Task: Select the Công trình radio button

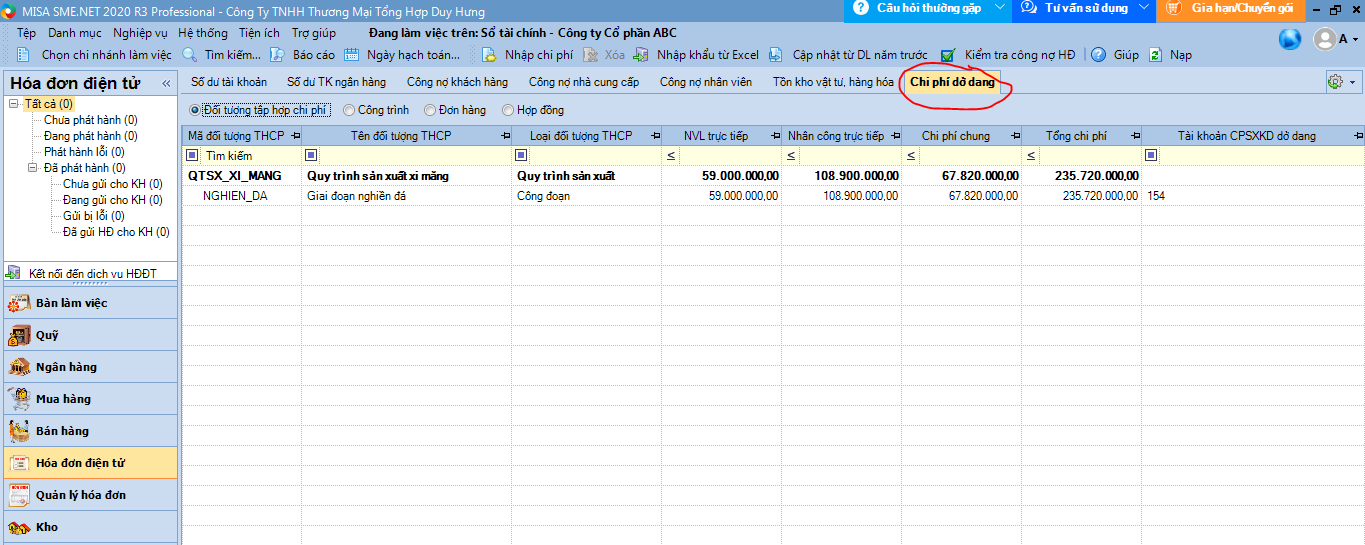Action: click(x=349, y=110)
